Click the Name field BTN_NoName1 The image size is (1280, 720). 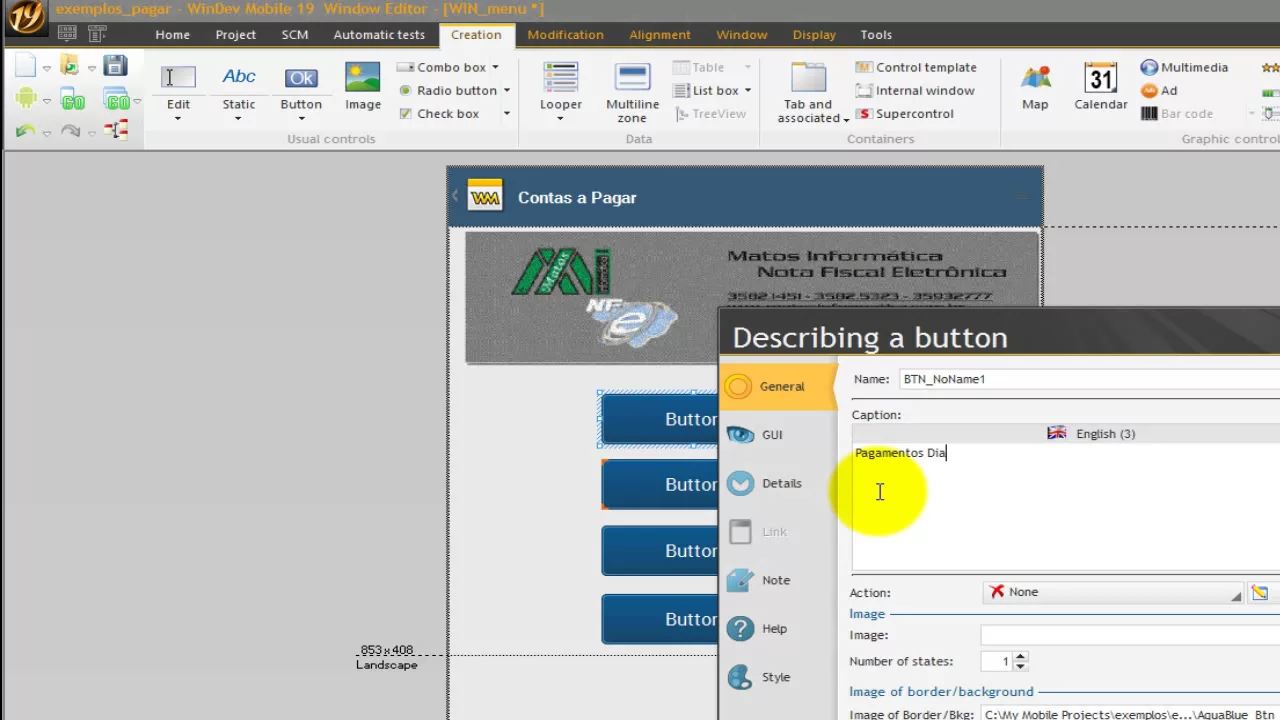pyautogui.click(x=1089, y=379)
